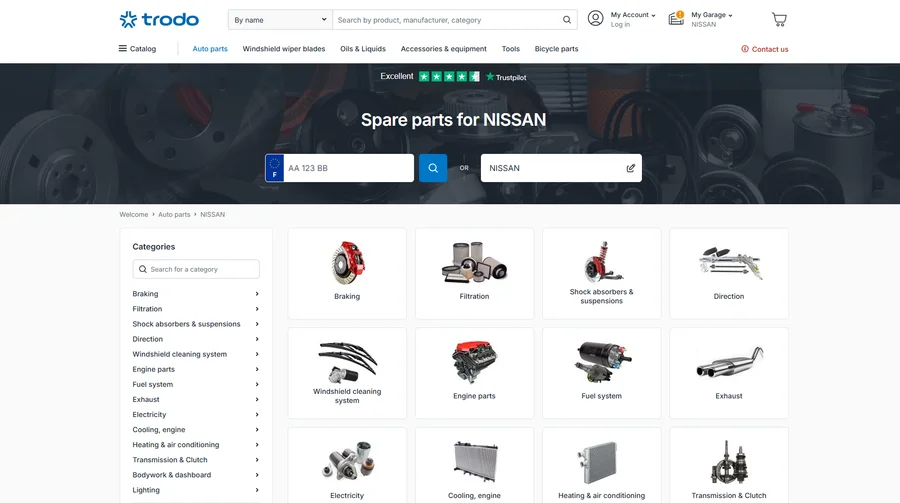Image resolution: width=900 pixels, height=503 pixels.
Task: Click the blue license plate search button
Action: click(433, 168)
